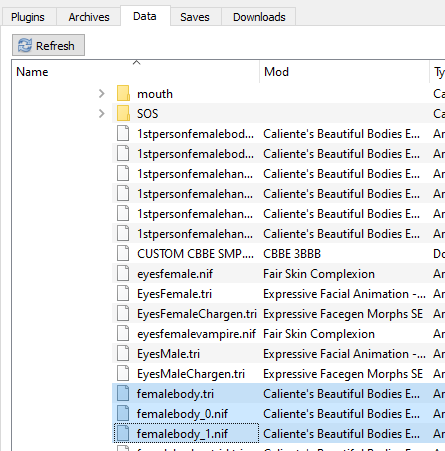Click the CBBE 3BBB mod cell
Viewport: 445px width, 451px height.
point(292,254)
